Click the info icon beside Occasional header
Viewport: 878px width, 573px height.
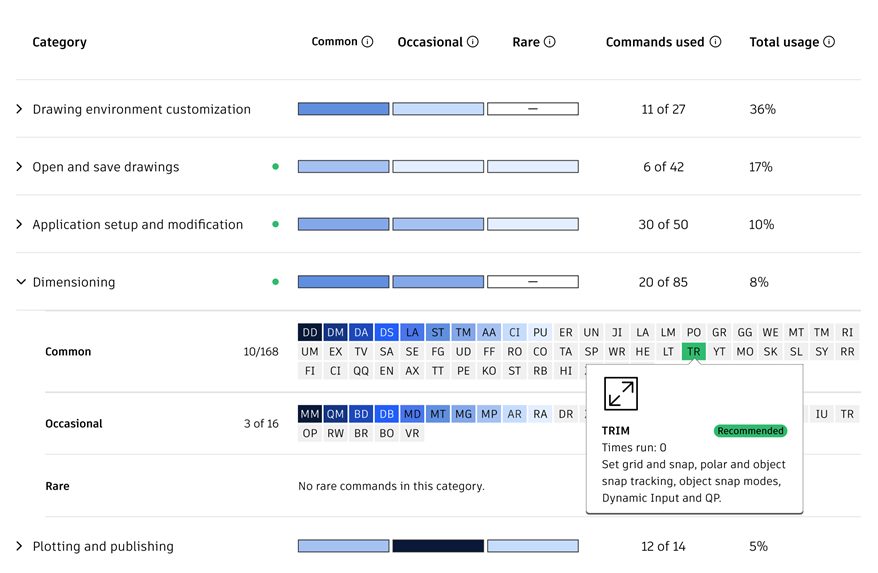click(473, 42)
